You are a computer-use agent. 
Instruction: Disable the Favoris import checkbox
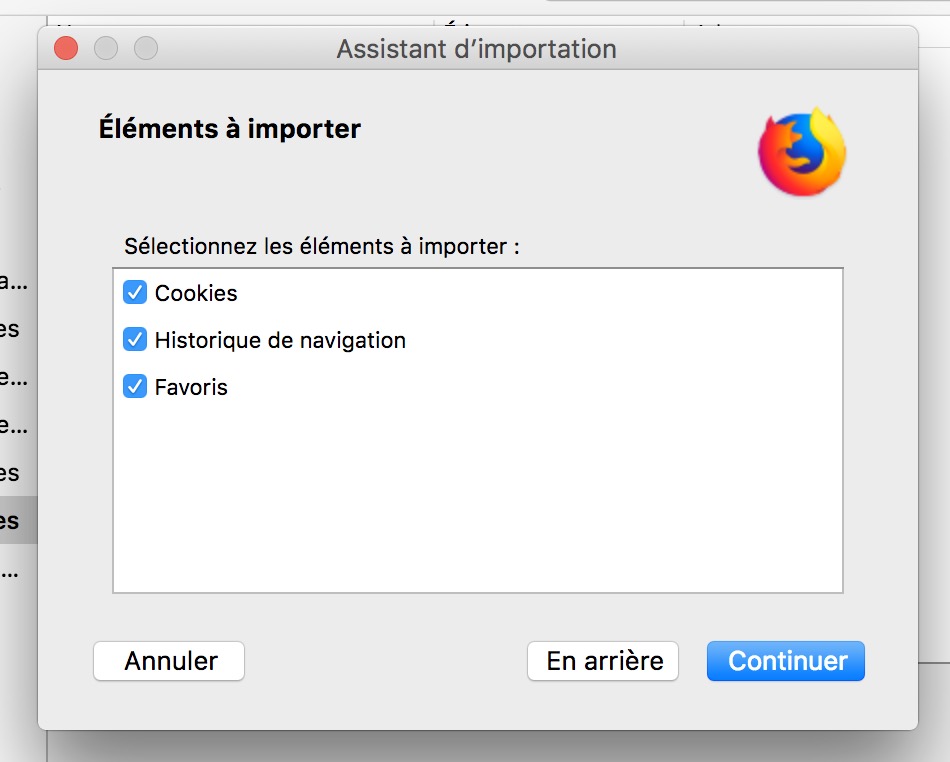click(135, 387)
